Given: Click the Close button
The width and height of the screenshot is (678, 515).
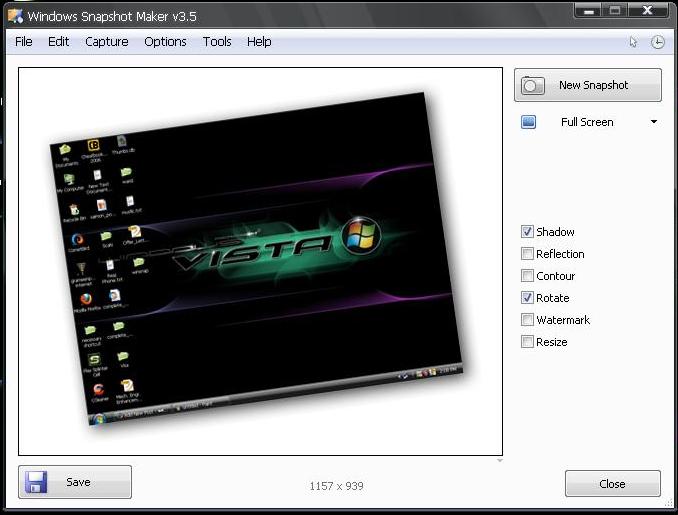Looking at the screenshot, I should tap(613, 483).
